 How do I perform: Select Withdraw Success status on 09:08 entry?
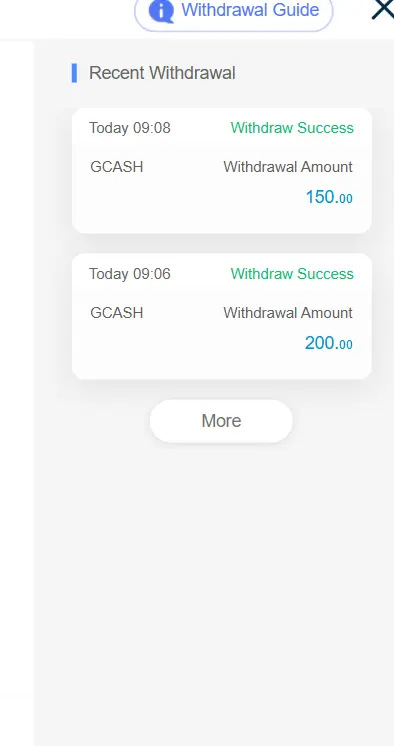292,128
